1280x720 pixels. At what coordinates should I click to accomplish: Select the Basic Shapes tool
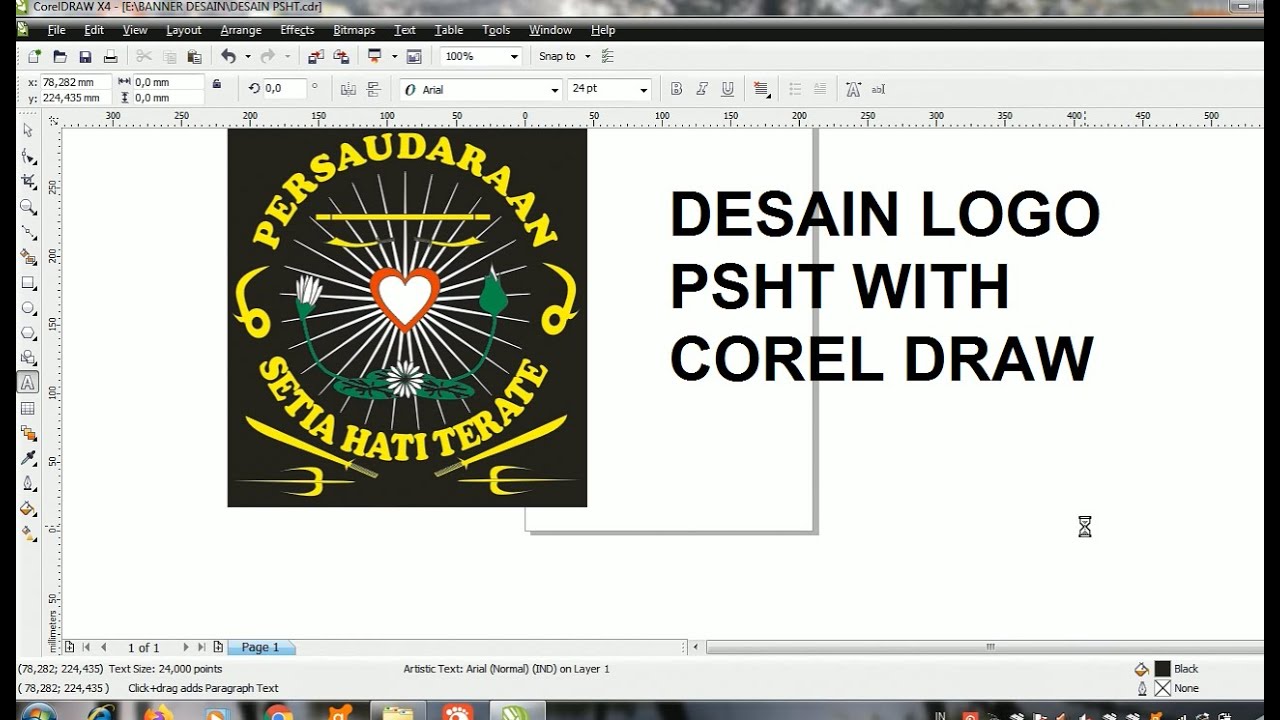[x=28, y=358]
